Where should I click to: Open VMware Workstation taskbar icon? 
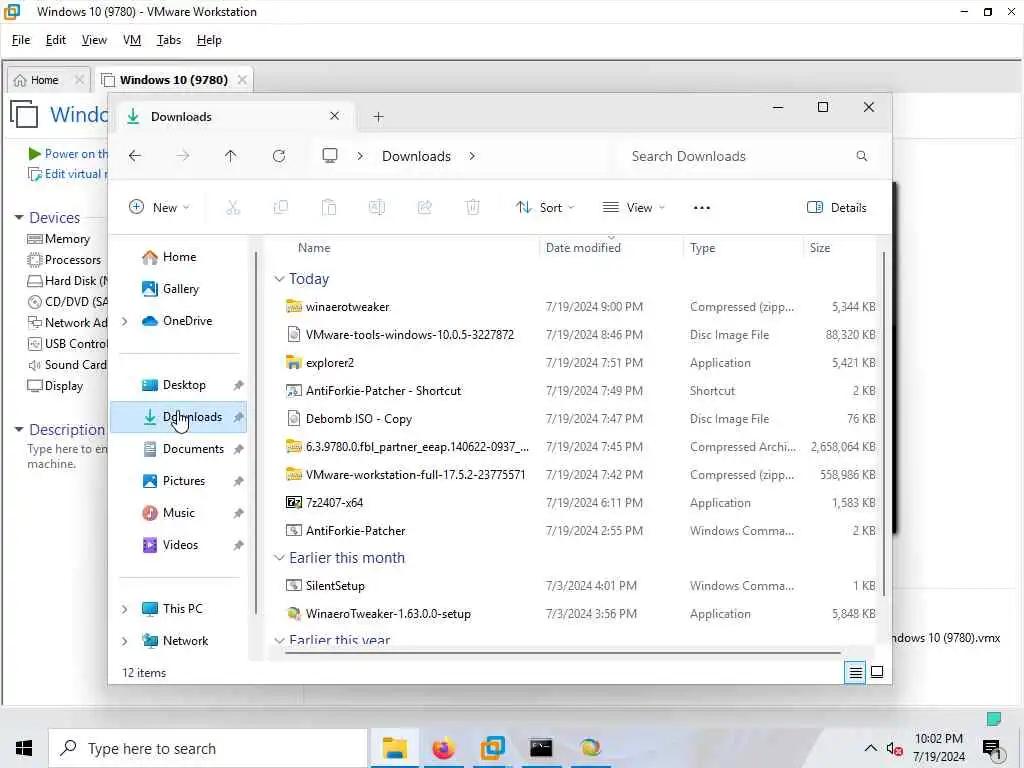(x=492, y=748)
